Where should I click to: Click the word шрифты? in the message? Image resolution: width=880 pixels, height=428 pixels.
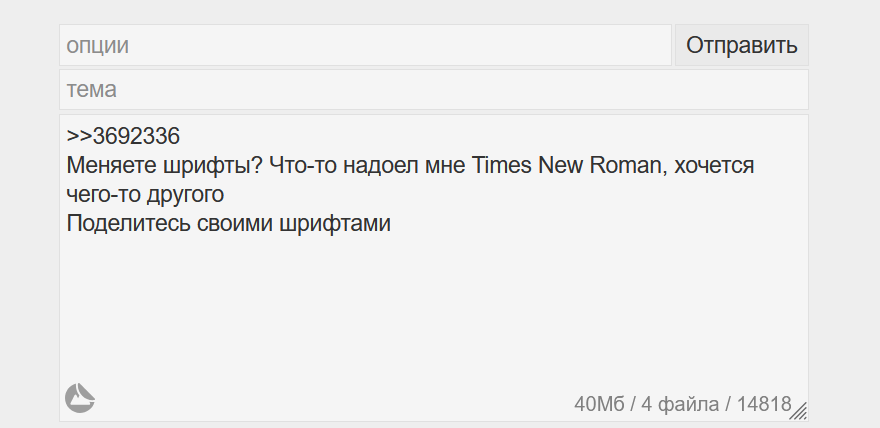pyautogui.click(x=216, y=167)
